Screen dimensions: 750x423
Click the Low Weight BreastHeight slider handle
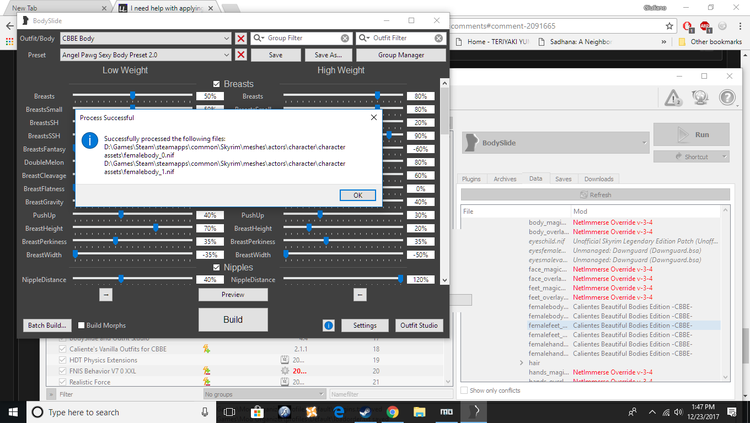pos(156,228)
